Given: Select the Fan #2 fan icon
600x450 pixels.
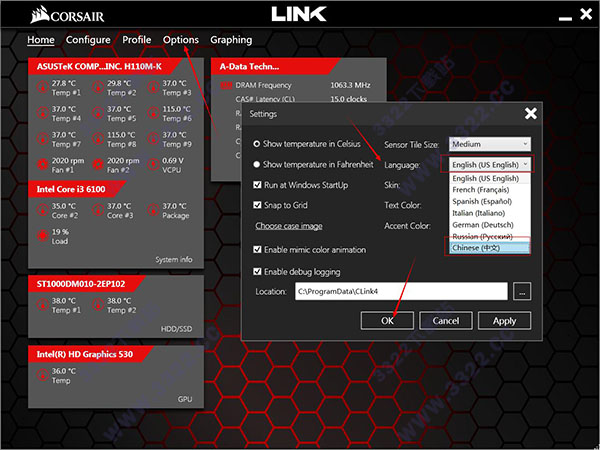Looking at the screenshot, I should (98, 165).
